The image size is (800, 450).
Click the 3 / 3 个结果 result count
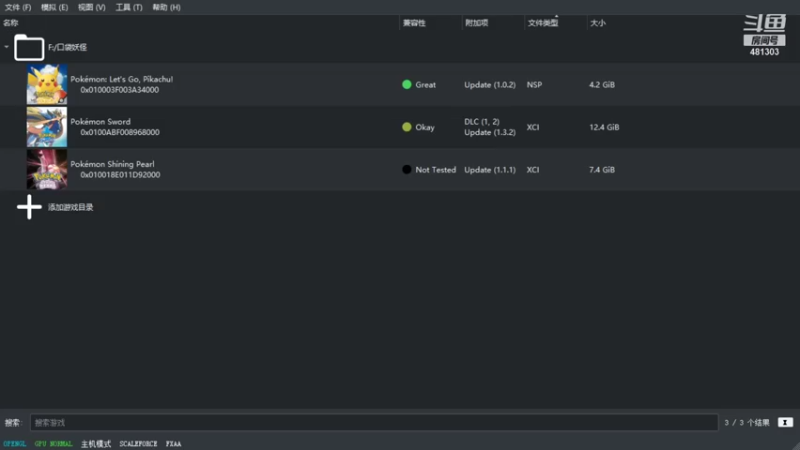tap(747, 422)
